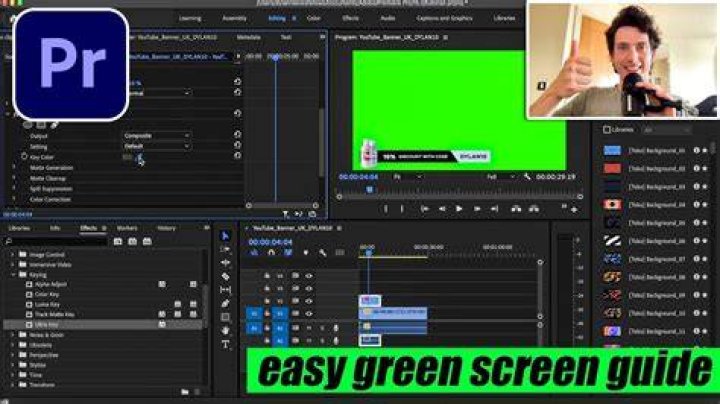720x404 pixels.
Task: Expand the Image Control effects folder
Action: (13, 254)
